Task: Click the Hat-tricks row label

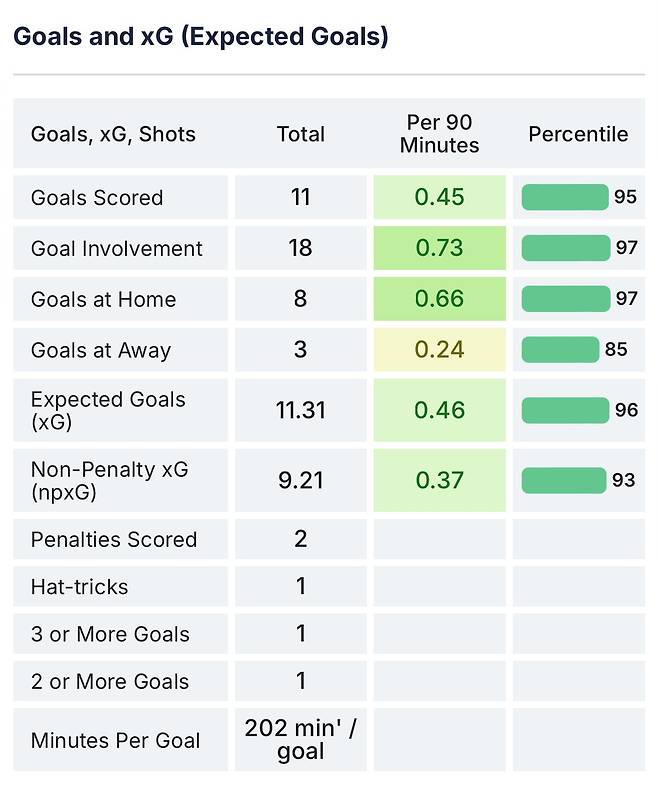Action: pos(80,586)
